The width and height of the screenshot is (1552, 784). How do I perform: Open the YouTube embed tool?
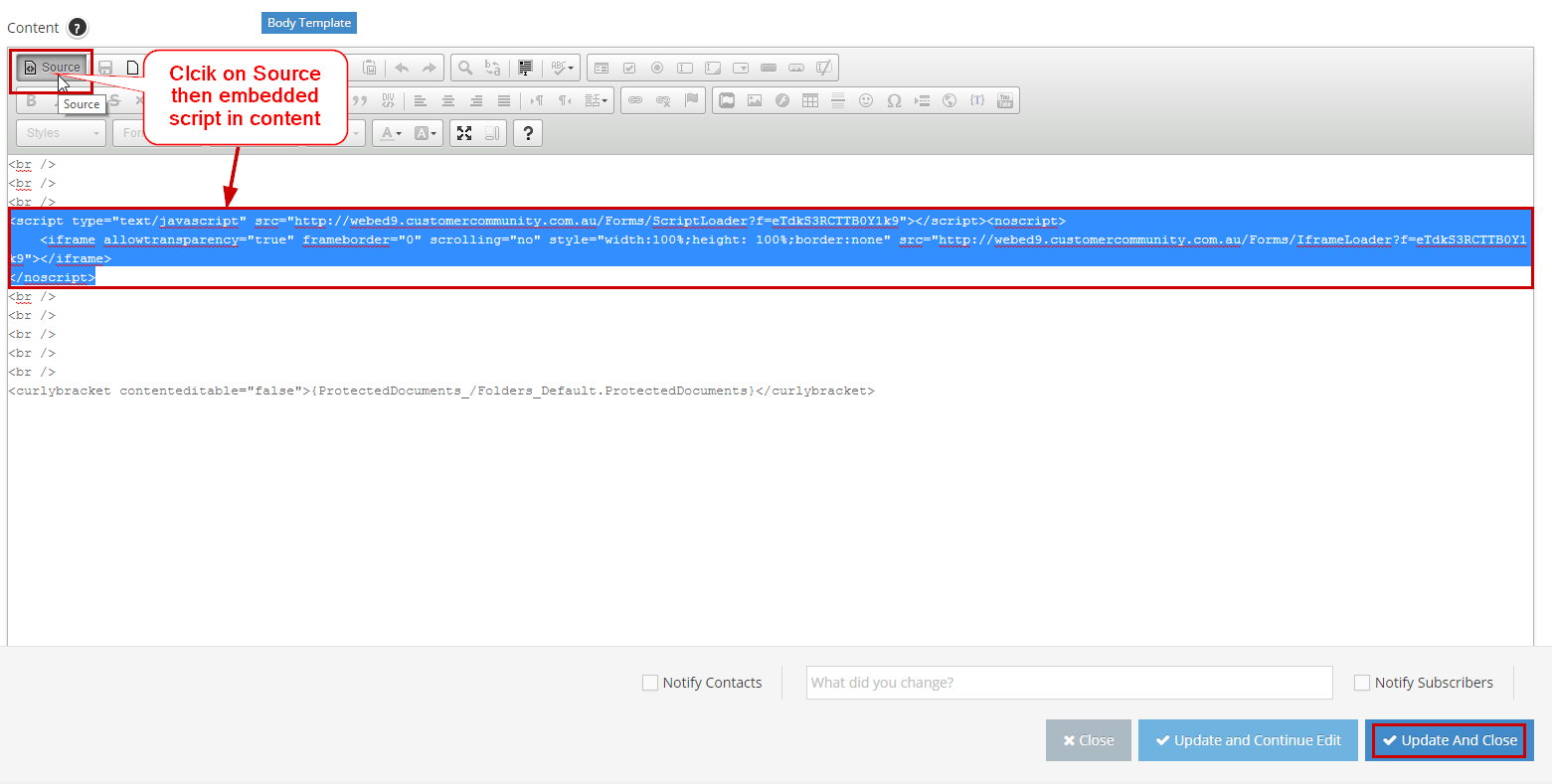1005,100
